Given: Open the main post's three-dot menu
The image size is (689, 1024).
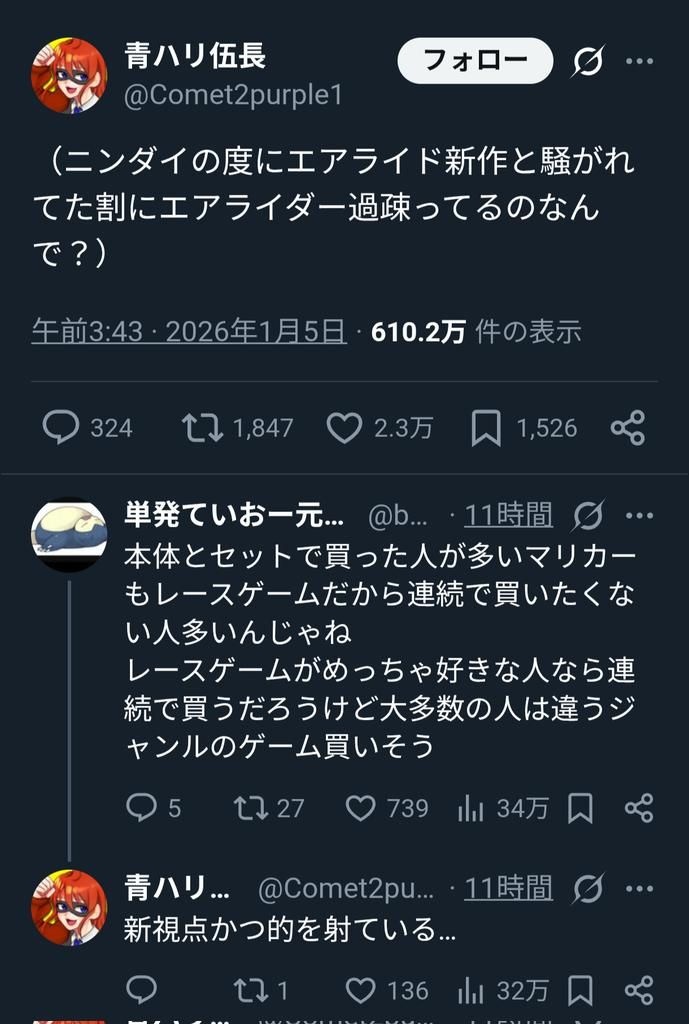Looking at the screenshot, I should [639, 61].
